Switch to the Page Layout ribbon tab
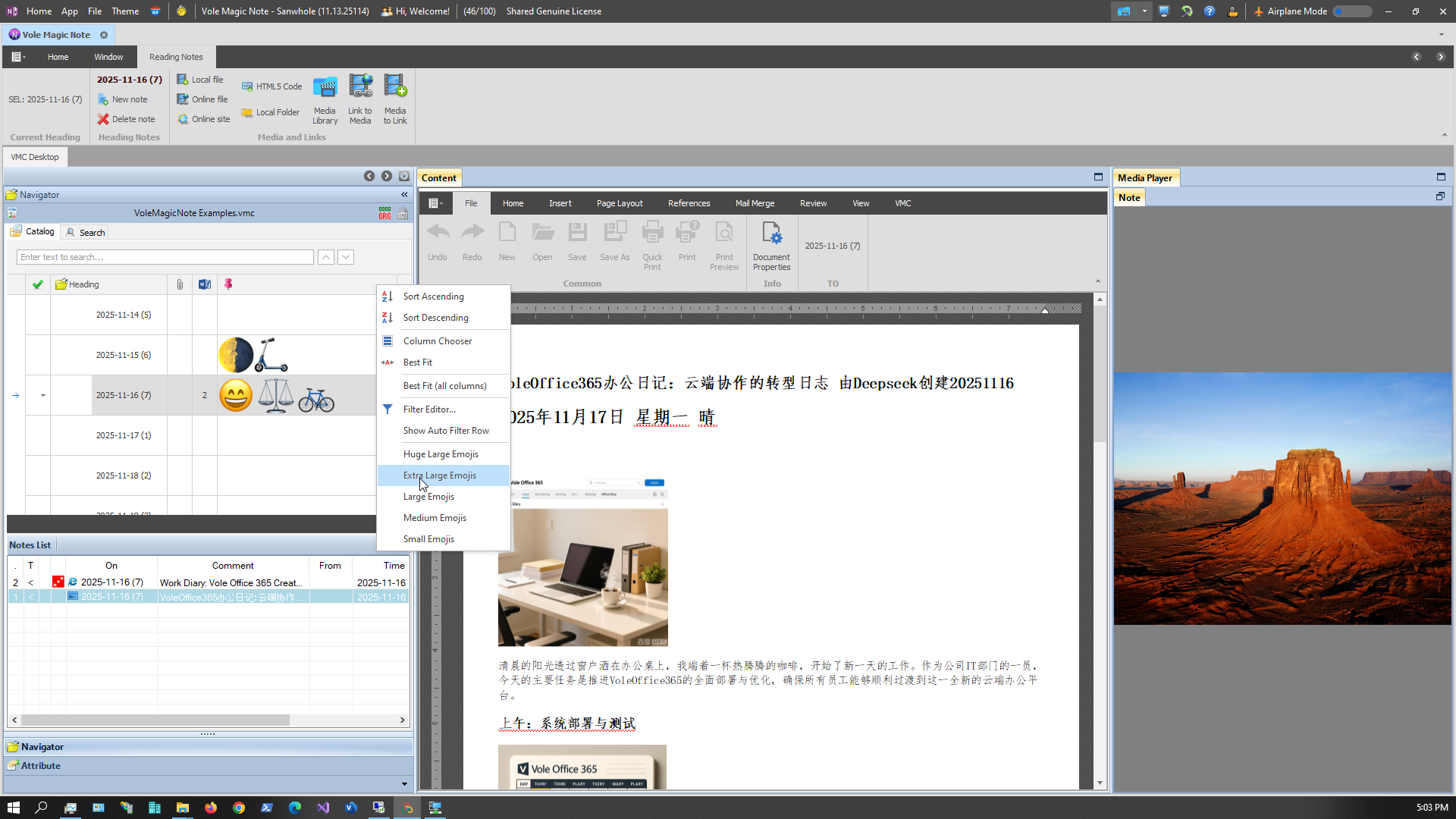 point(619,203)
